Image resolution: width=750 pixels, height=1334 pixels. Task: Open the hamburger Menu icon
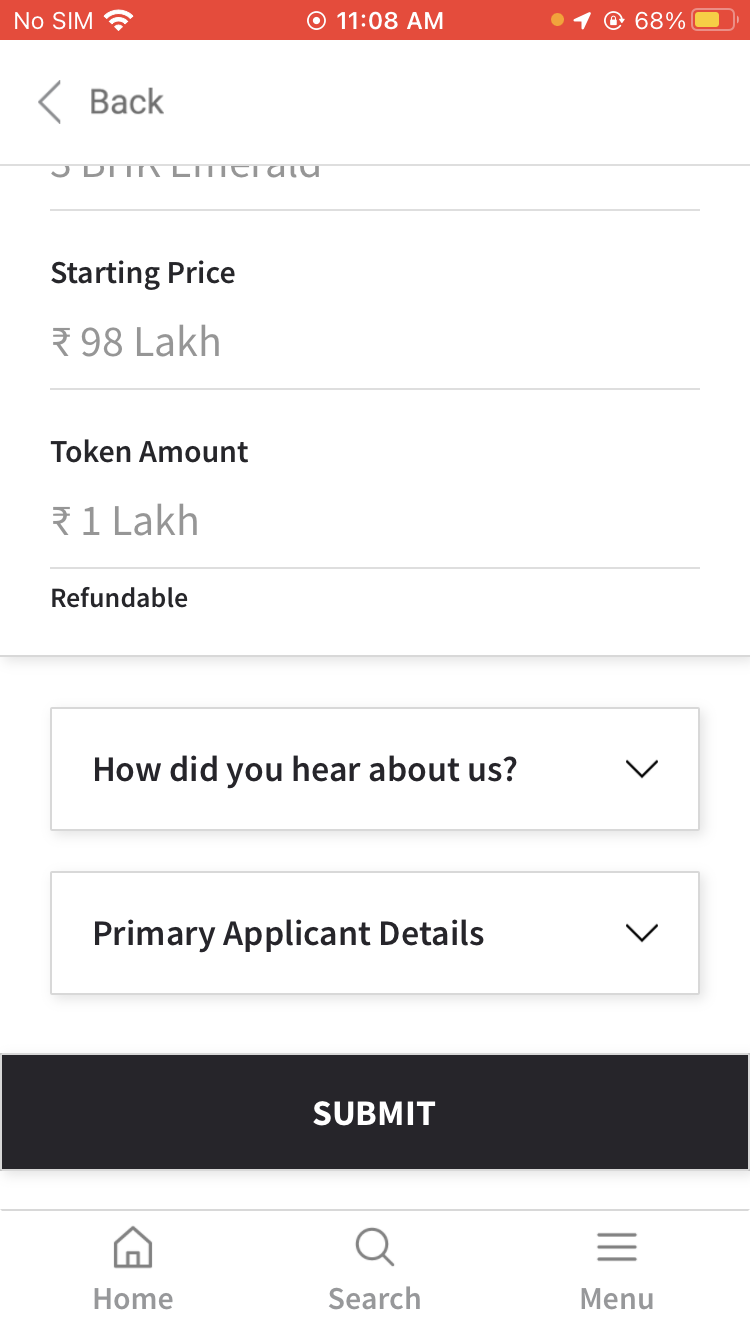617,1248
